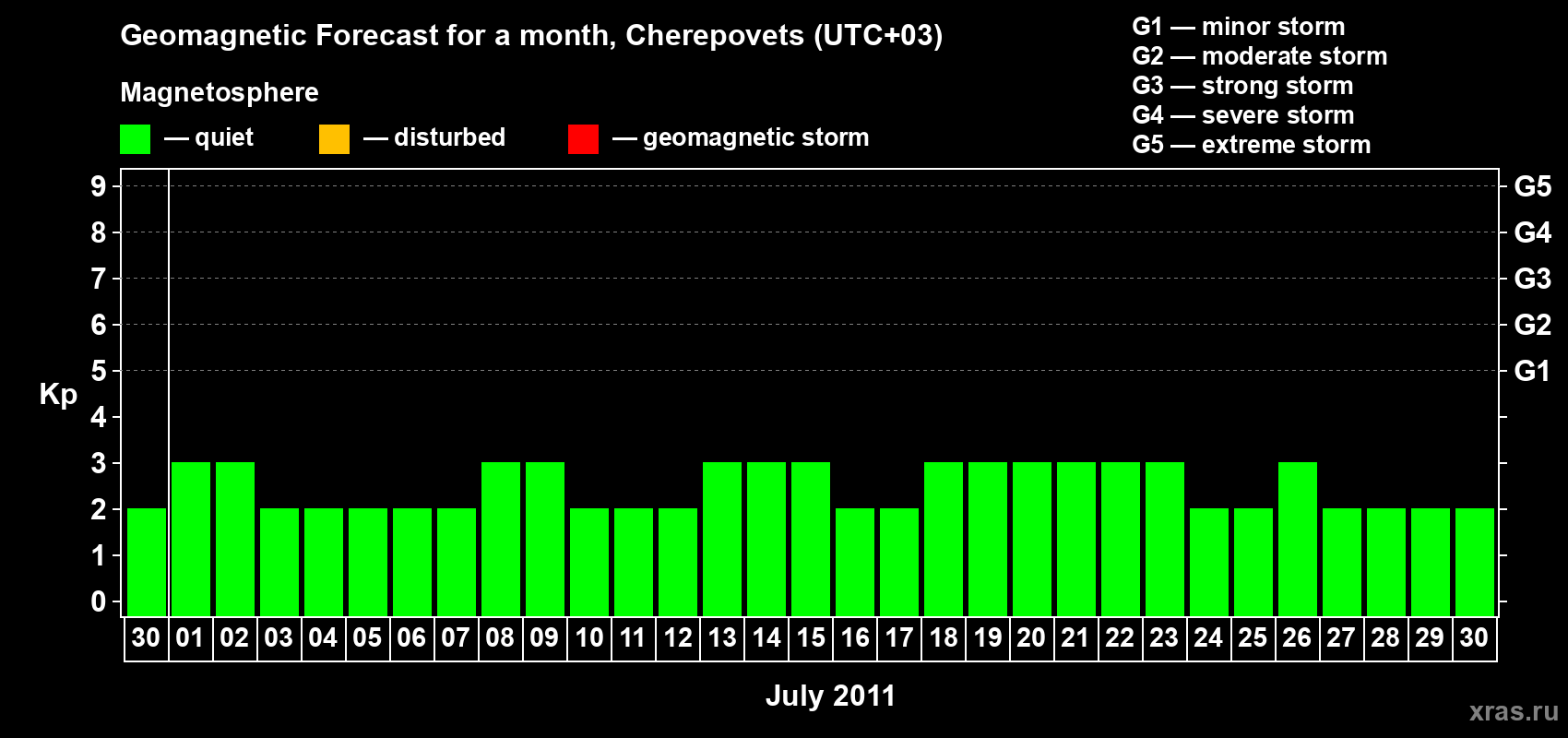The height and width of the screenshot is (738, 1568).
Task: Click date cell 09 on the x-axis
Action: (544, 638)
